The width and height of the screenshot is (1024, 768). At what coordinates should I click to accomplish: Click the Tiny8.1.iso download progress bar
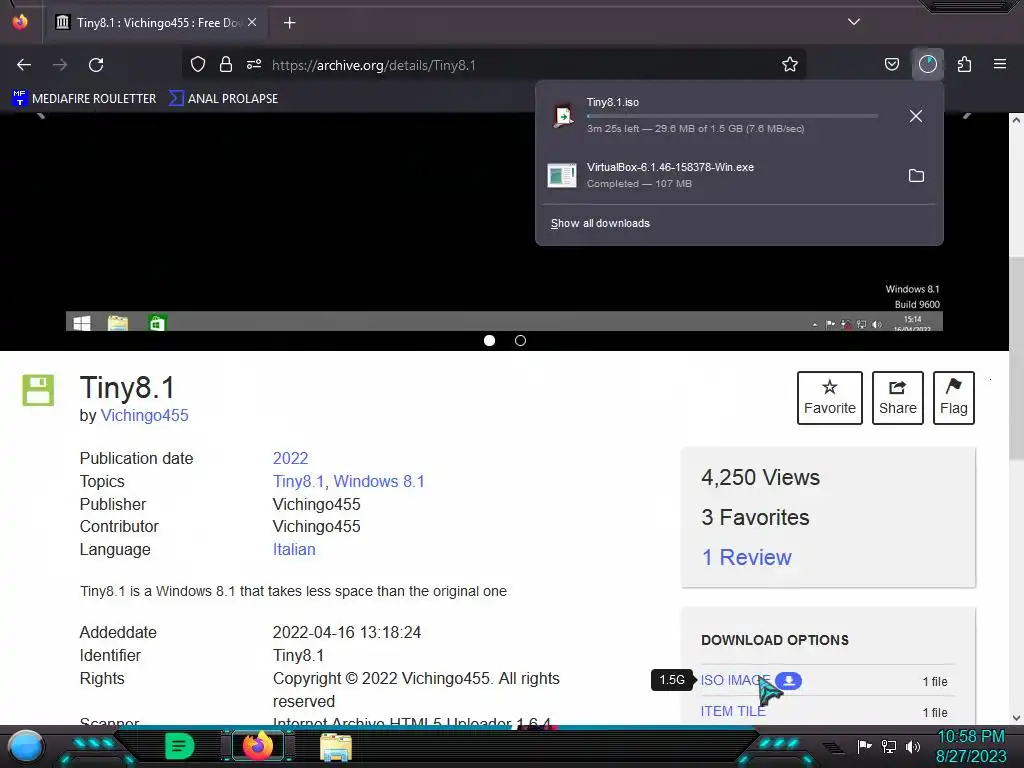pyautogui.click(x=732, y=116)
